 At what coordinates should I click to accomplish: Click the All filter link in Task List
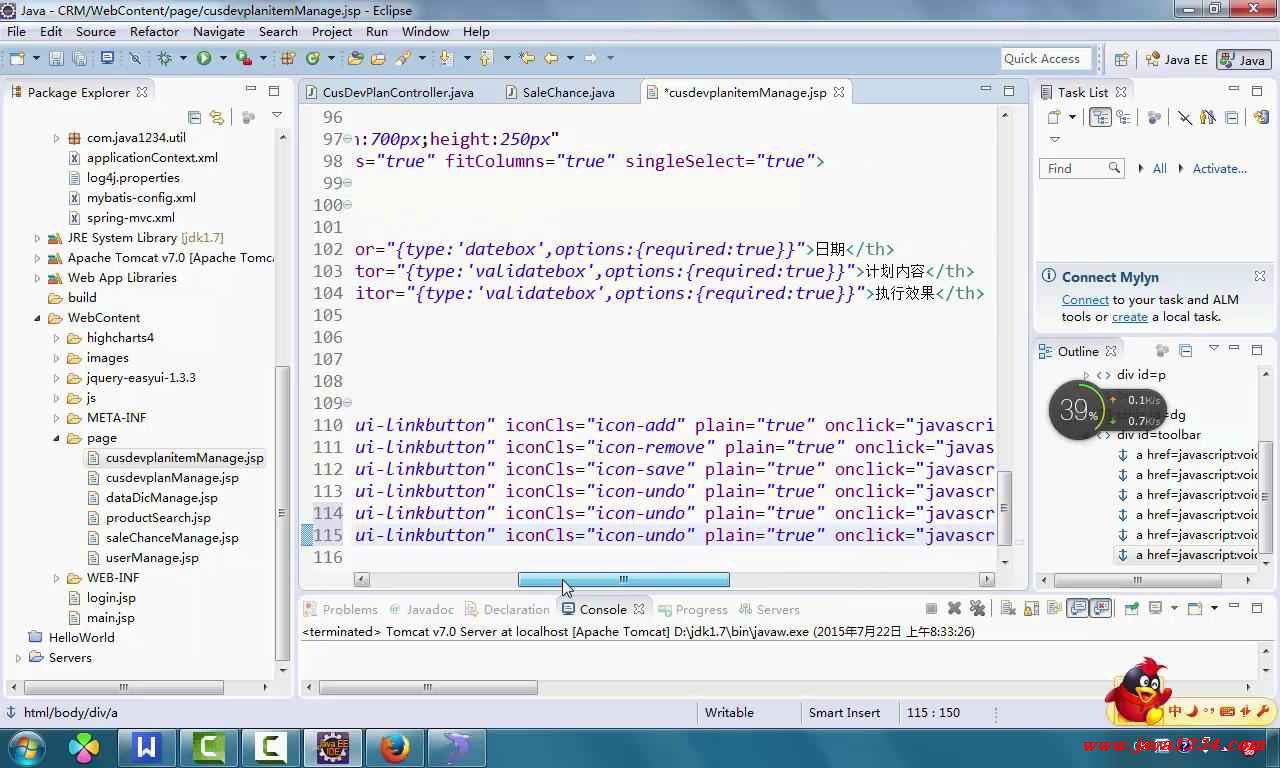(1159, 168)
